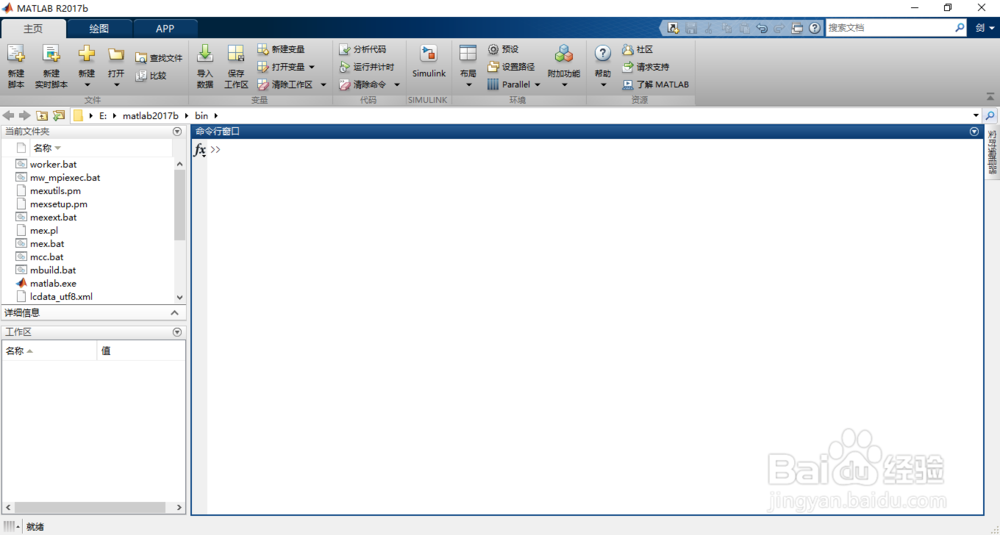The width and height of the screenshot is (1000, 535).
Task: Select mexsetup.pm in file list
Action: tap(59, 204)
